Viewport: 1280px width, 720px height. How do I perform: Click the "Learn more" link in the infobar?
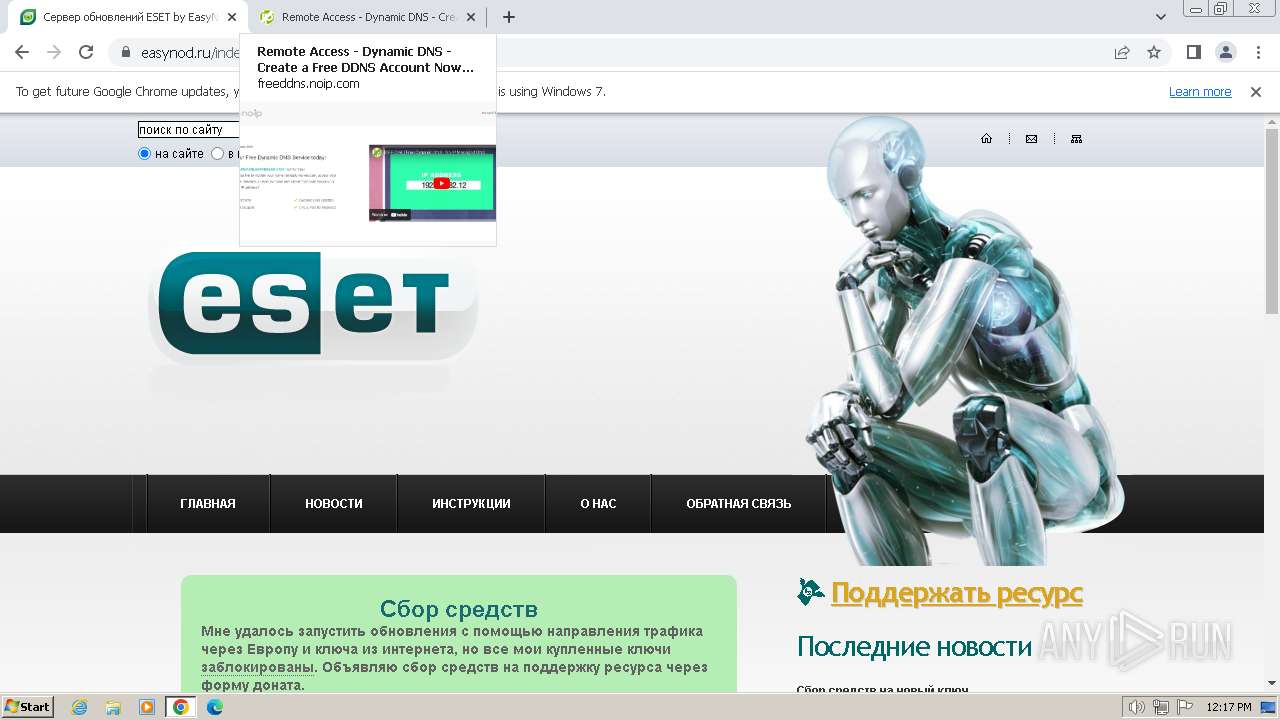click(x=1200, y=91)
